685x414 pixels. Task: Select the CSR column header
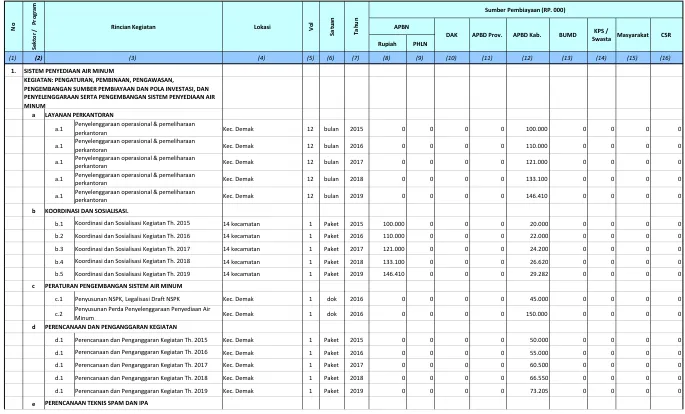click(666, 35)
